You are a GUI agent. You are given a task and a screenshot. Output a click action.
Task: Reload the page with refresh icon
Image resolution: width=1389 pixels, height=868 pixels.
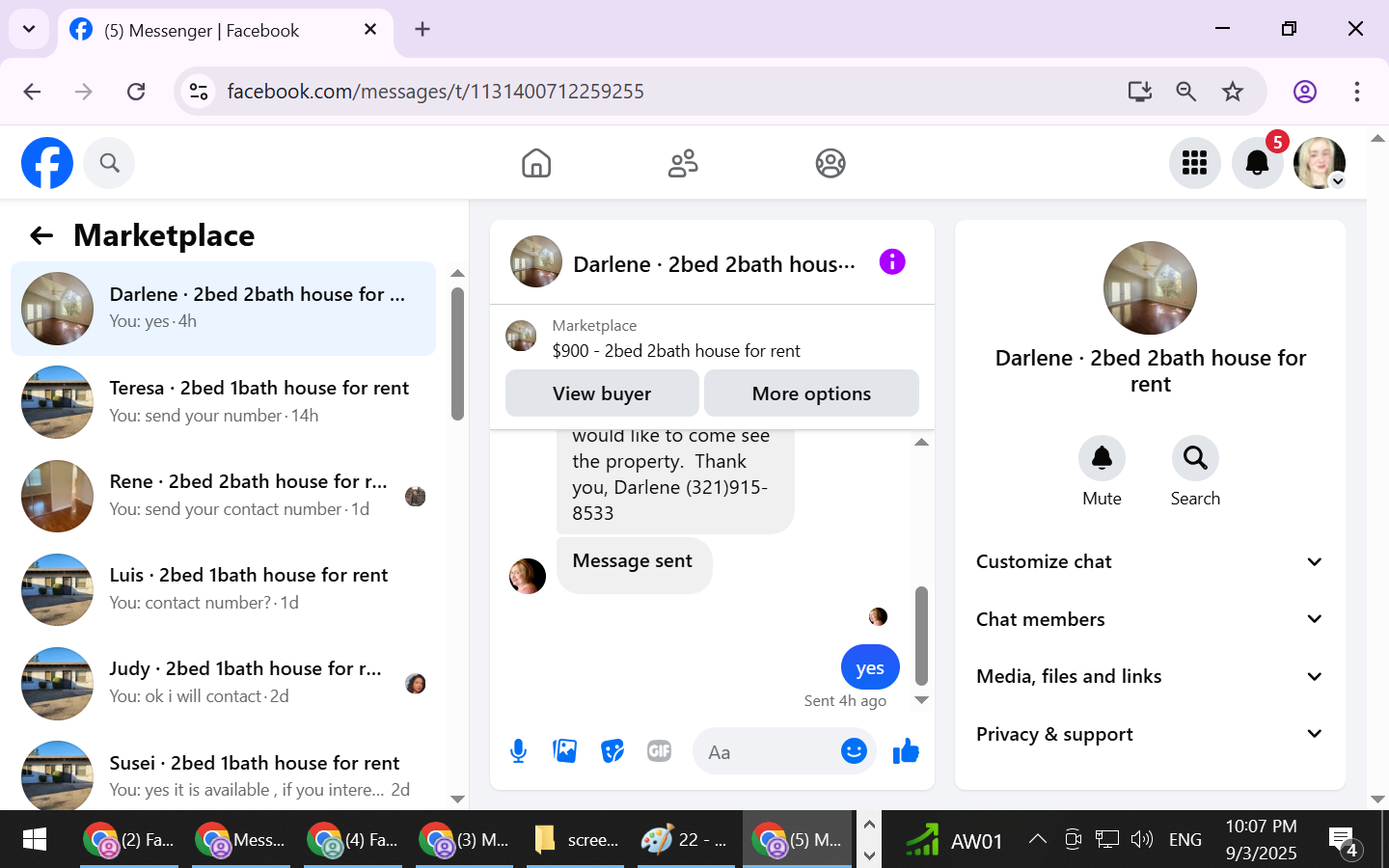[136, 92]
